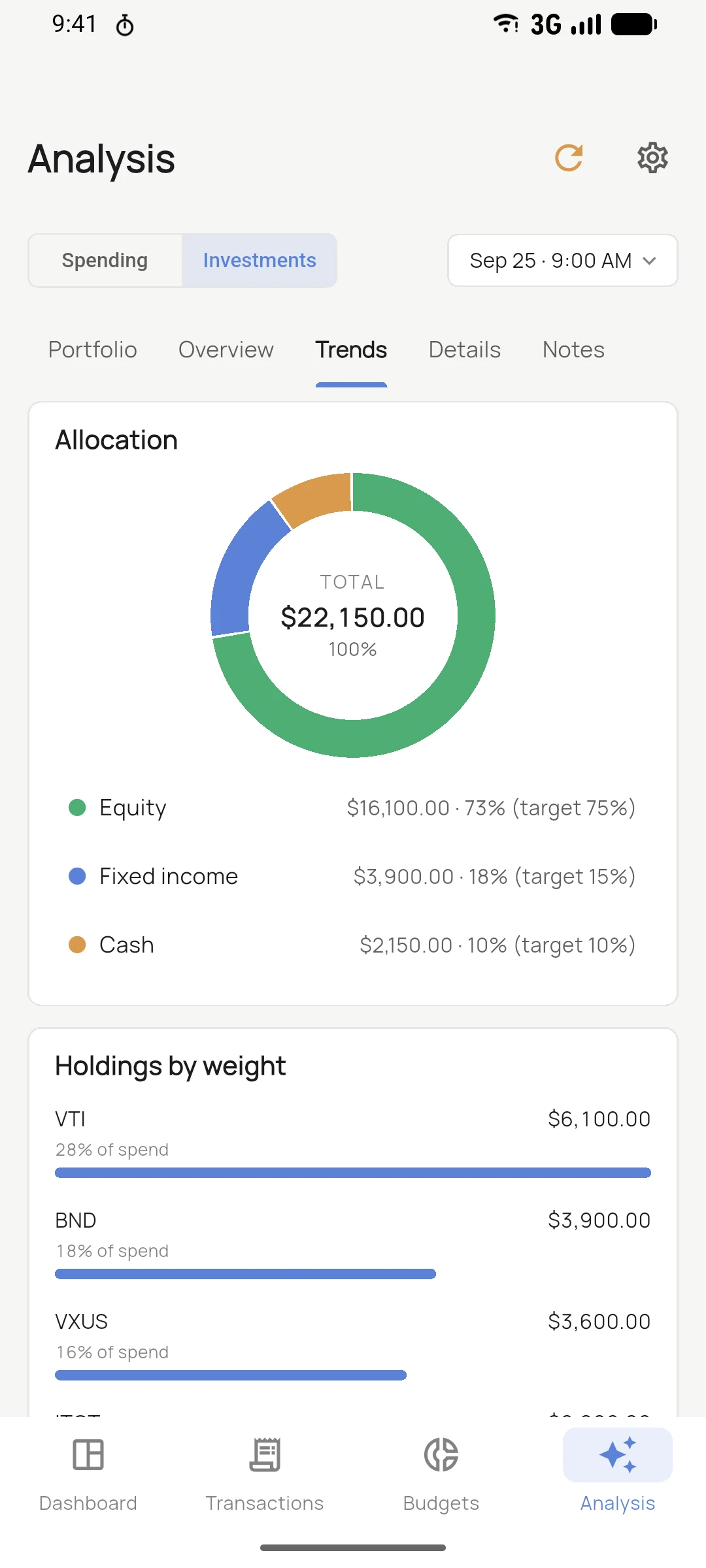Tap the Holdings by weight heading

pos(170,1066)
